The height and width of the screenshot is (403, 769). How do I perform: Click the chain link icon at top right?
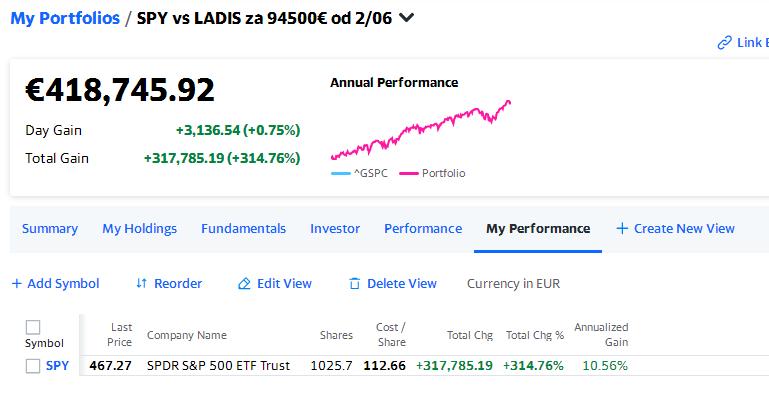(724, 43)
